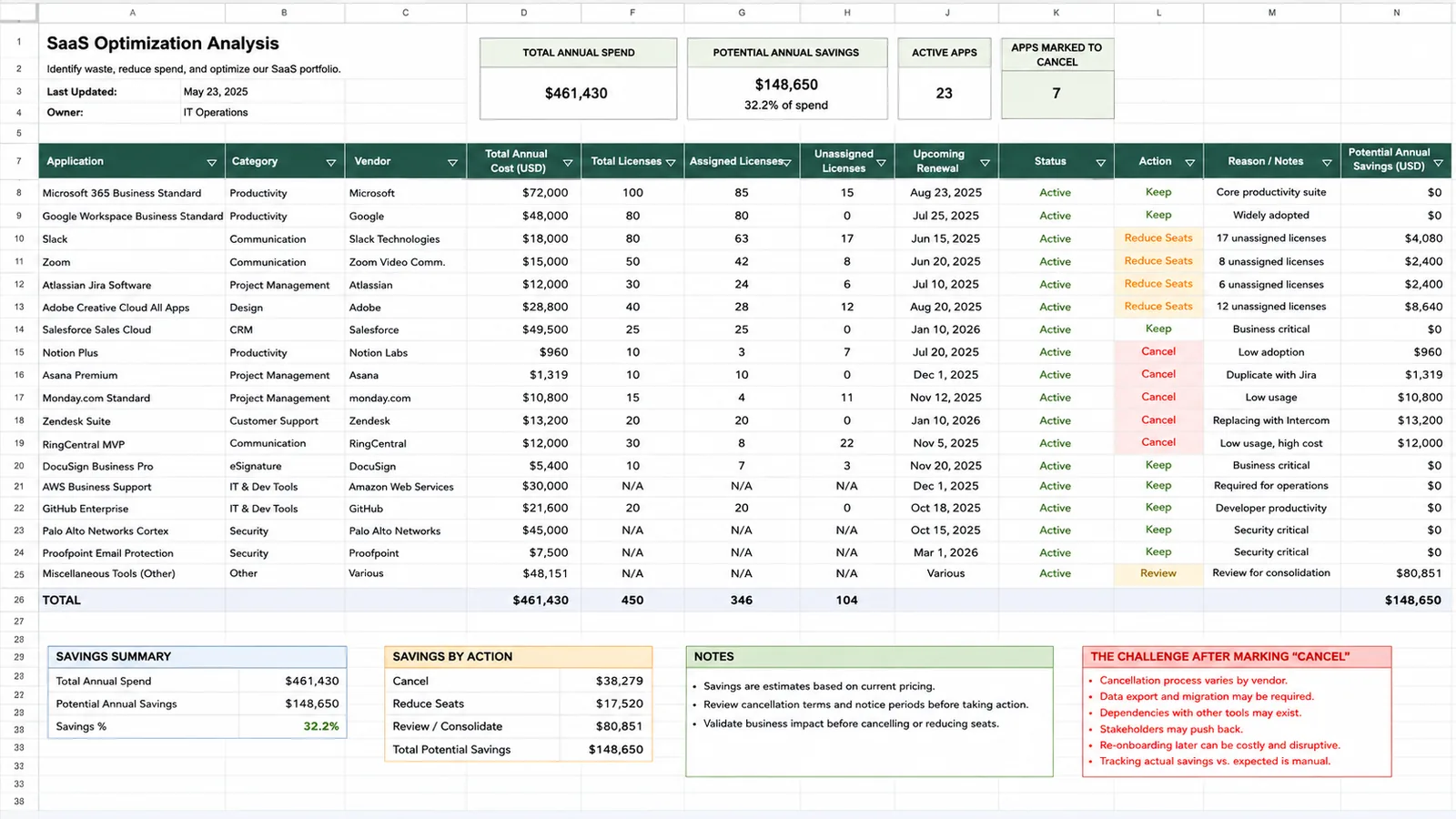This screenshot has width=1456, height=819.
Task: Open the Assigned Licenses filter dropdown
Action: tap(786, 163)
